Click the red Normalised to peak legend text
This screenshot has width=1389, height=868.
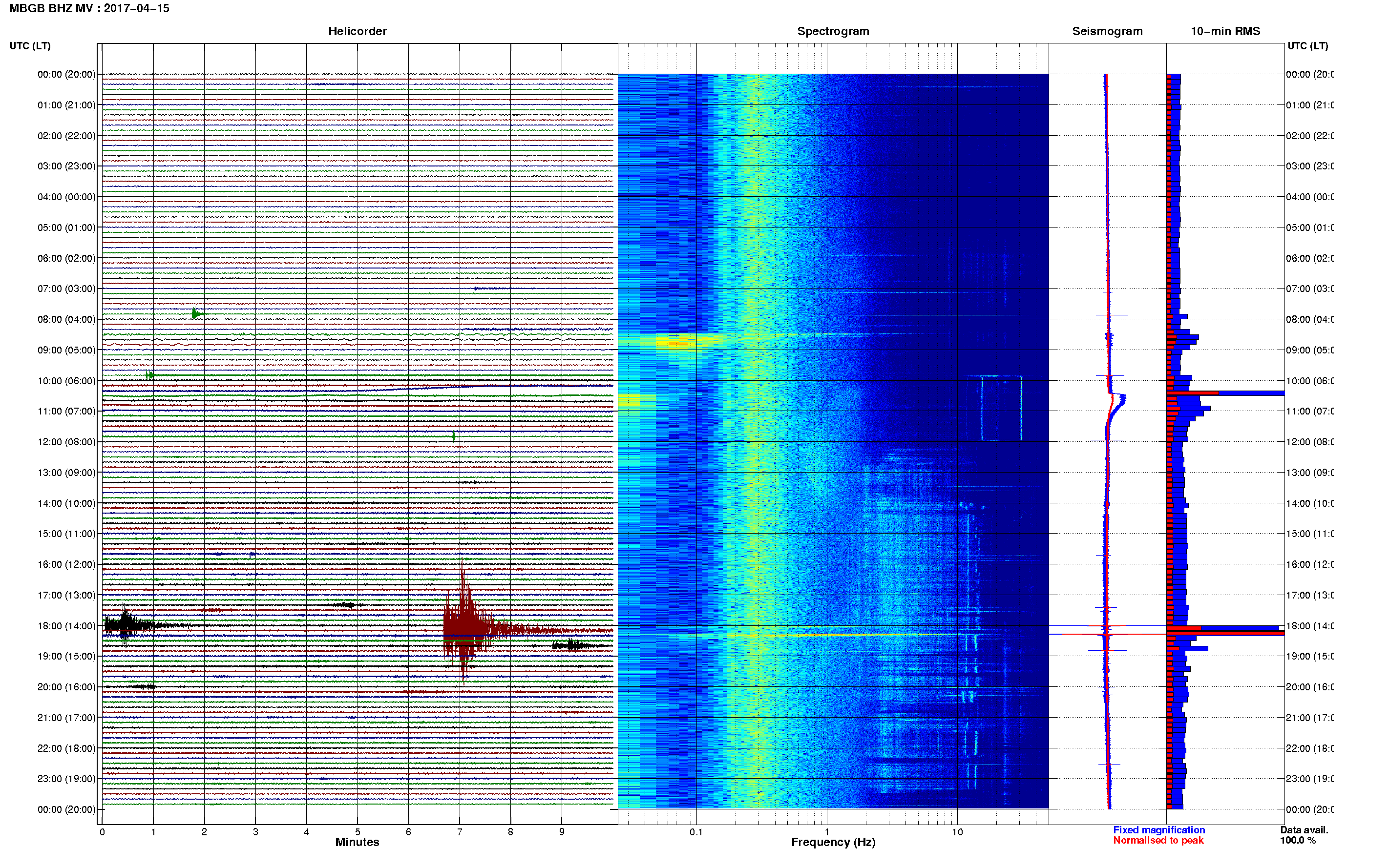(1158, 841)
